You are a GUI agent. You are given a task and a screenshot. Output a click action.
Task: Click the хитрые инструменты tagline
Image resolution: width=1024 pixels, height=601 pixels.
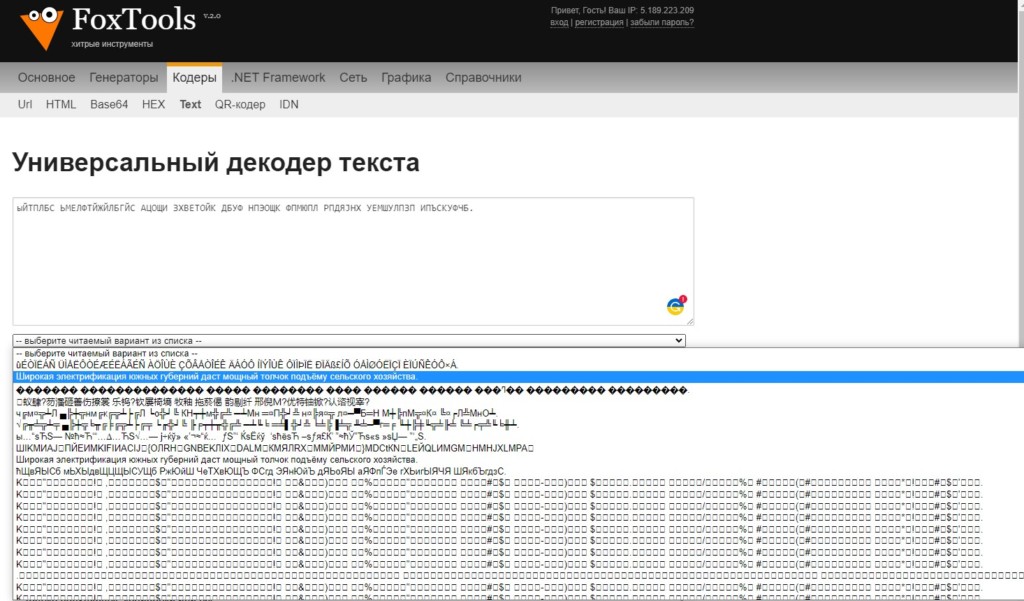coord(112,44)
